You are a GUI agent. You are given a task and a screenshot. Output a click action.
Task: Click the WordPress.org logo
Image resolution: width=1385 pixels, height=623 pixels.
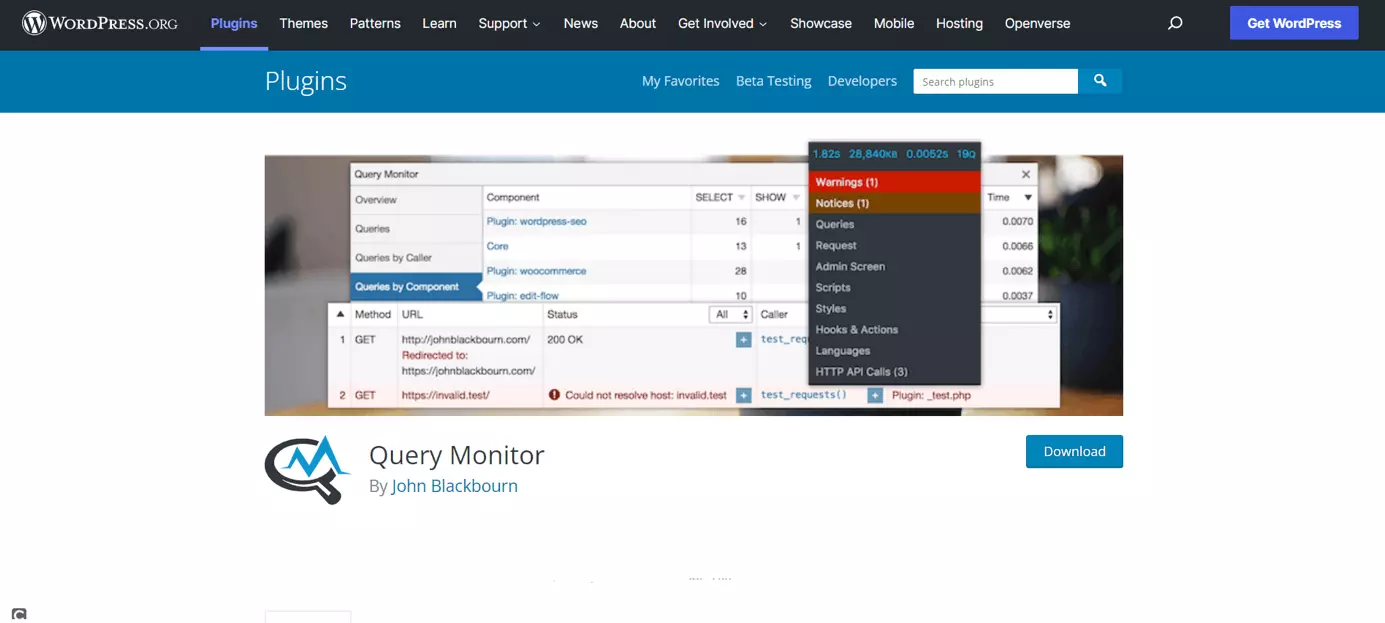pyautogui.click(x=99, y=23)
